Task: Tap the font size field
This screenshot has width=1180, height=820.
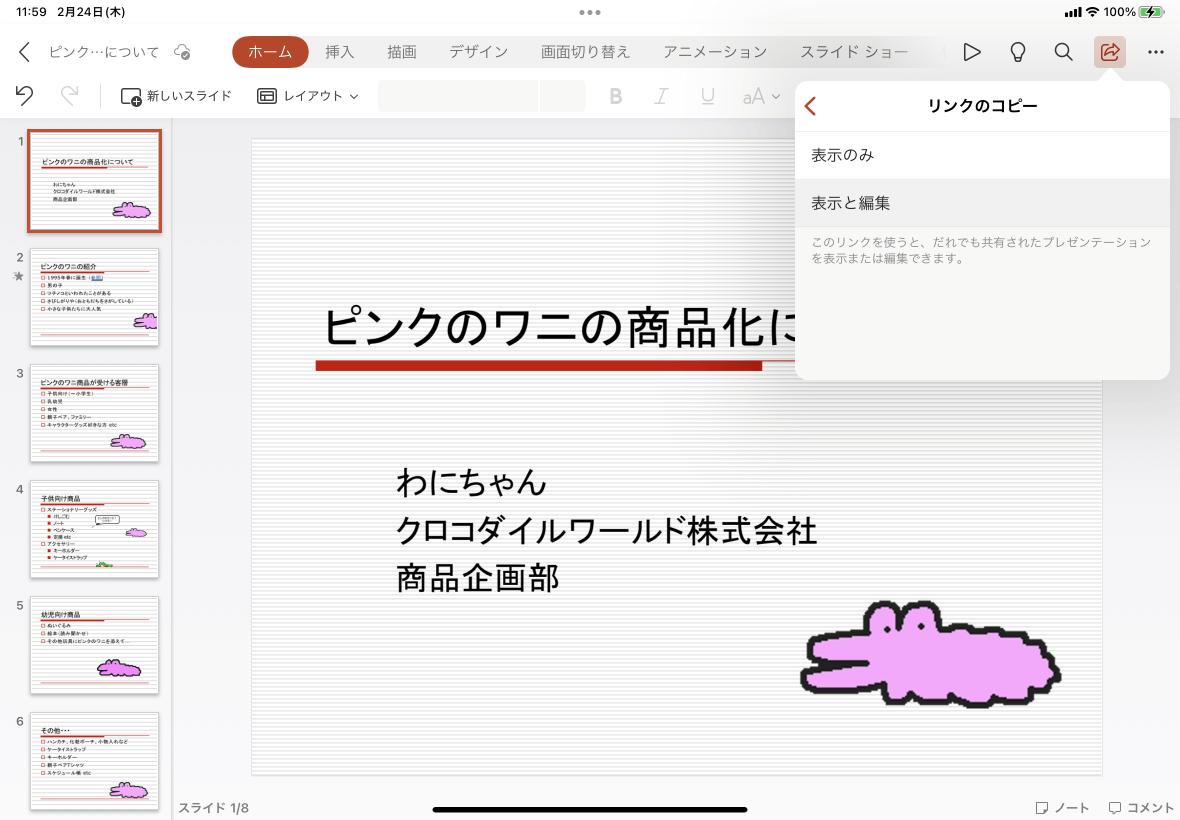Action: [x=562, y=96]
